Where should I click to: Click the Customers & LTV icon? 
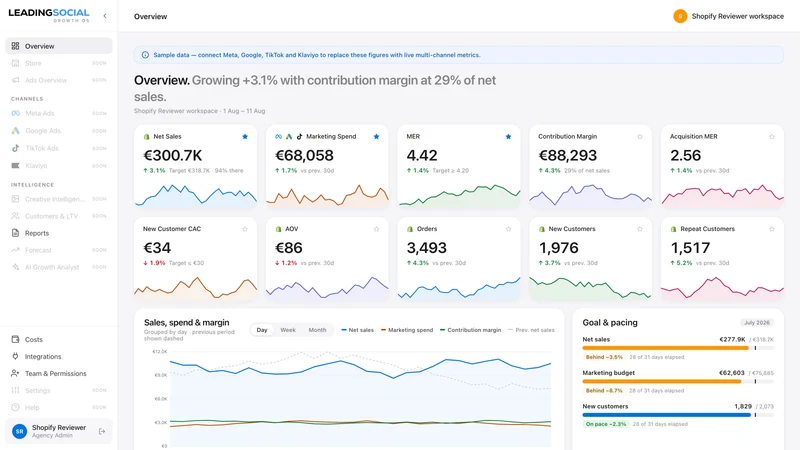tap(15, 216)
